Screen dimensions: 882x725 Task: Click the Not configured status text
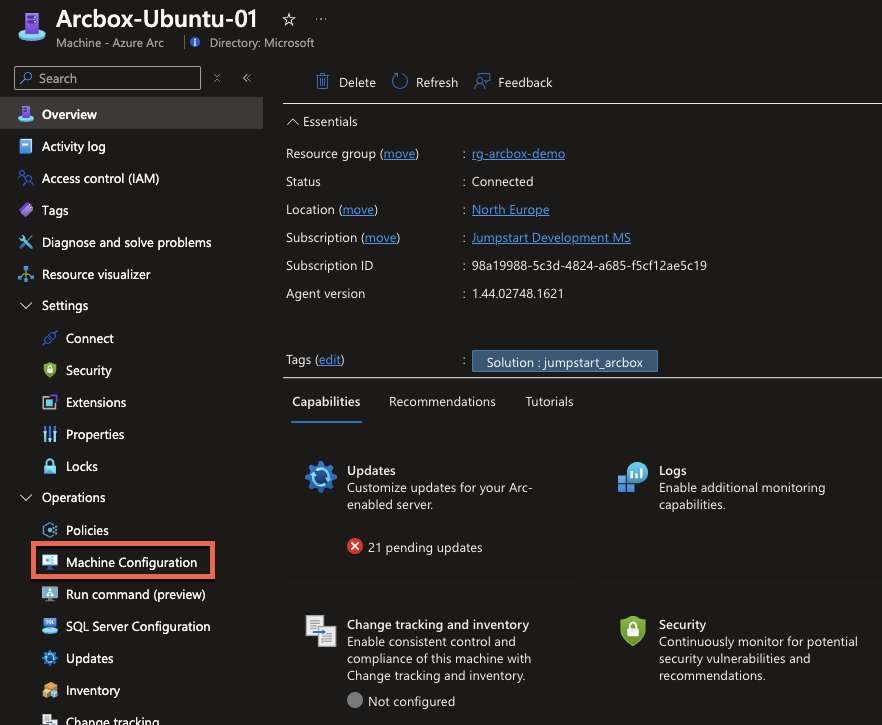[x=411, y=701]
